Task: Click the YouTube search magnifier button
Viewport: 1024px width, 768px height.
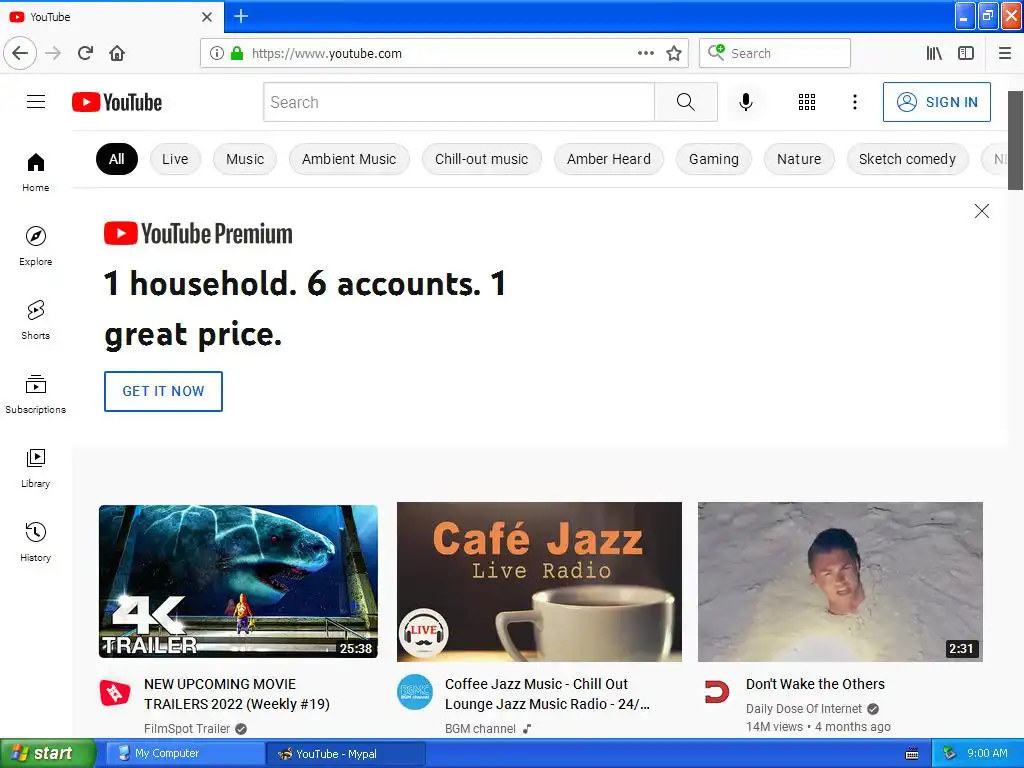Action: point(686,102)
